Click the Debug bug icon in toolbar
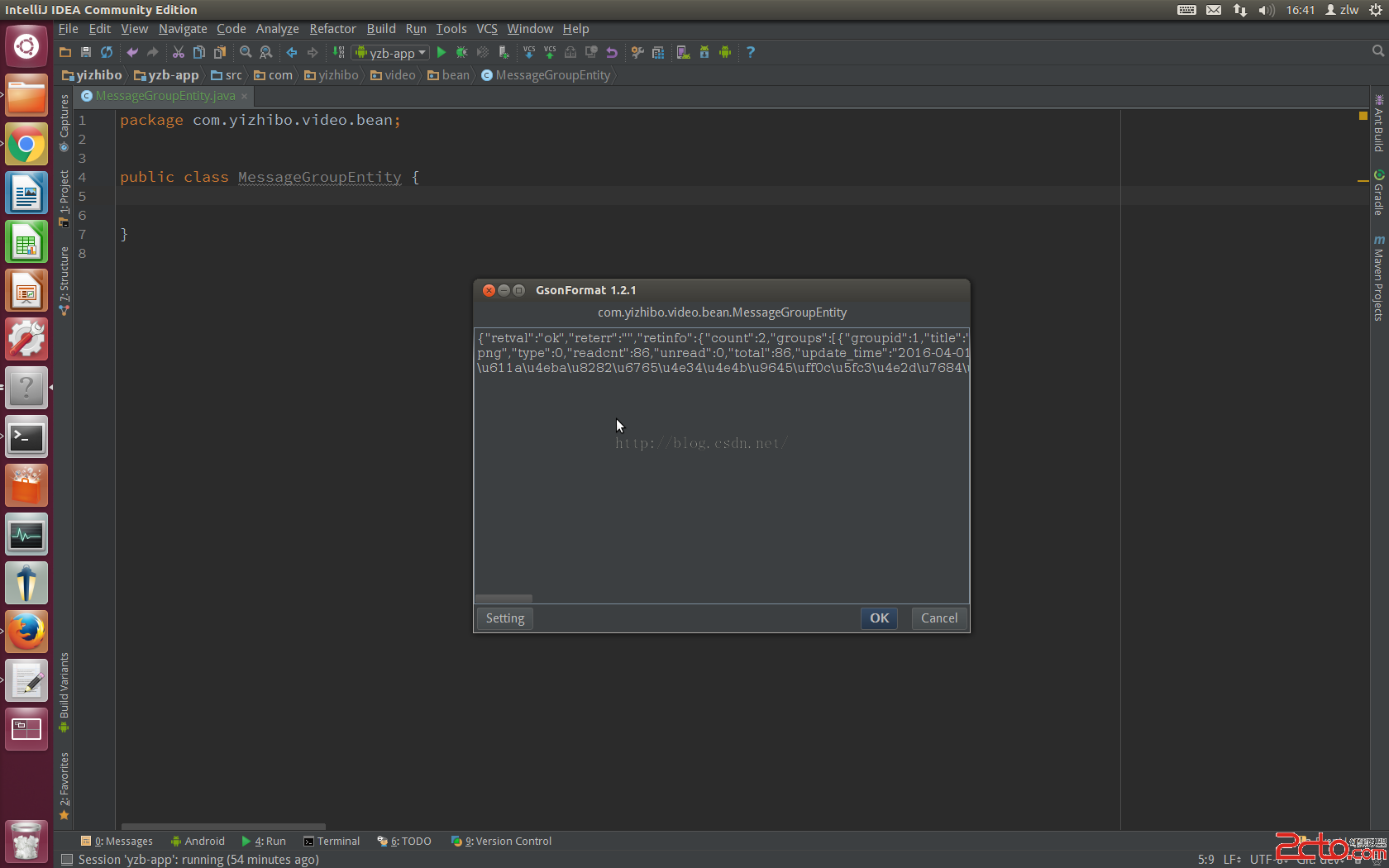Screen dimensions: 1389x868 [x=462, y=52]
